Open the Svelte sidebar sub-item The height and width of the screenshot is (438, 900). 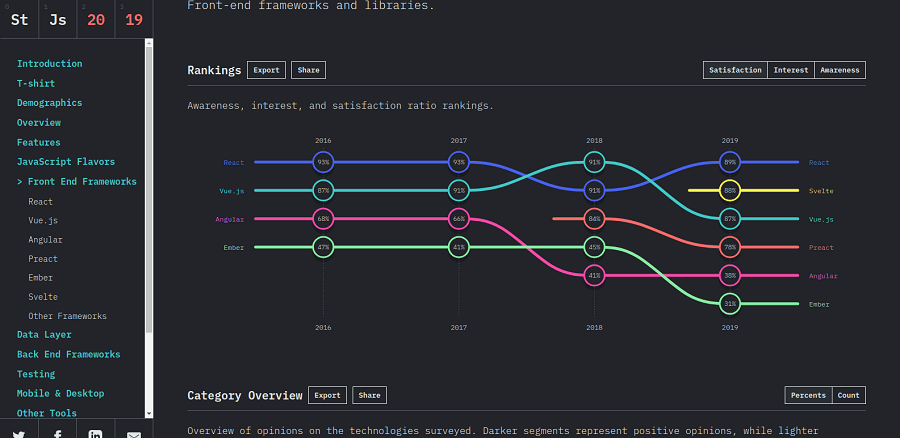pos(43,297)
